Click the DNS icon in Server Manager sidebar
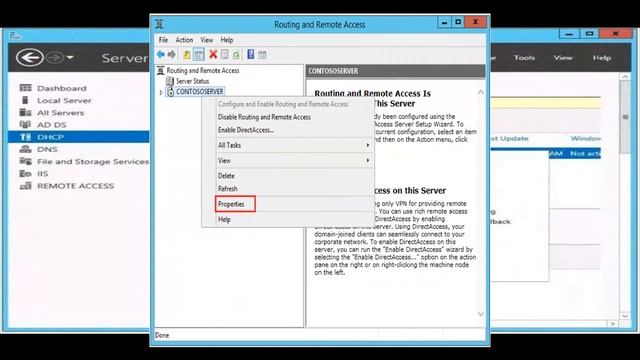640x360 pixels. pyautogui.click(x=25, y=149)
